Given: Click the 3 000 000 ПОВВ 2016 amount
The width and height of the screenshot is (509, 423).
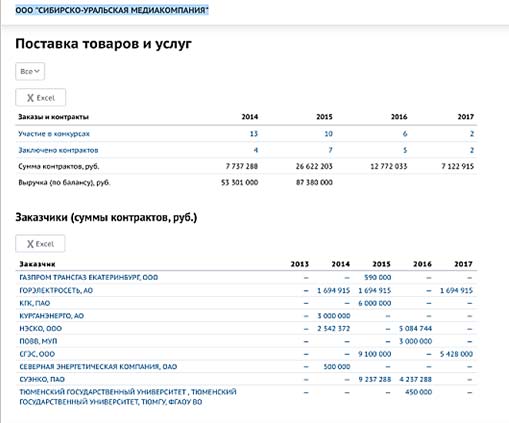Looking at the screenshot, I should (415, 341).
